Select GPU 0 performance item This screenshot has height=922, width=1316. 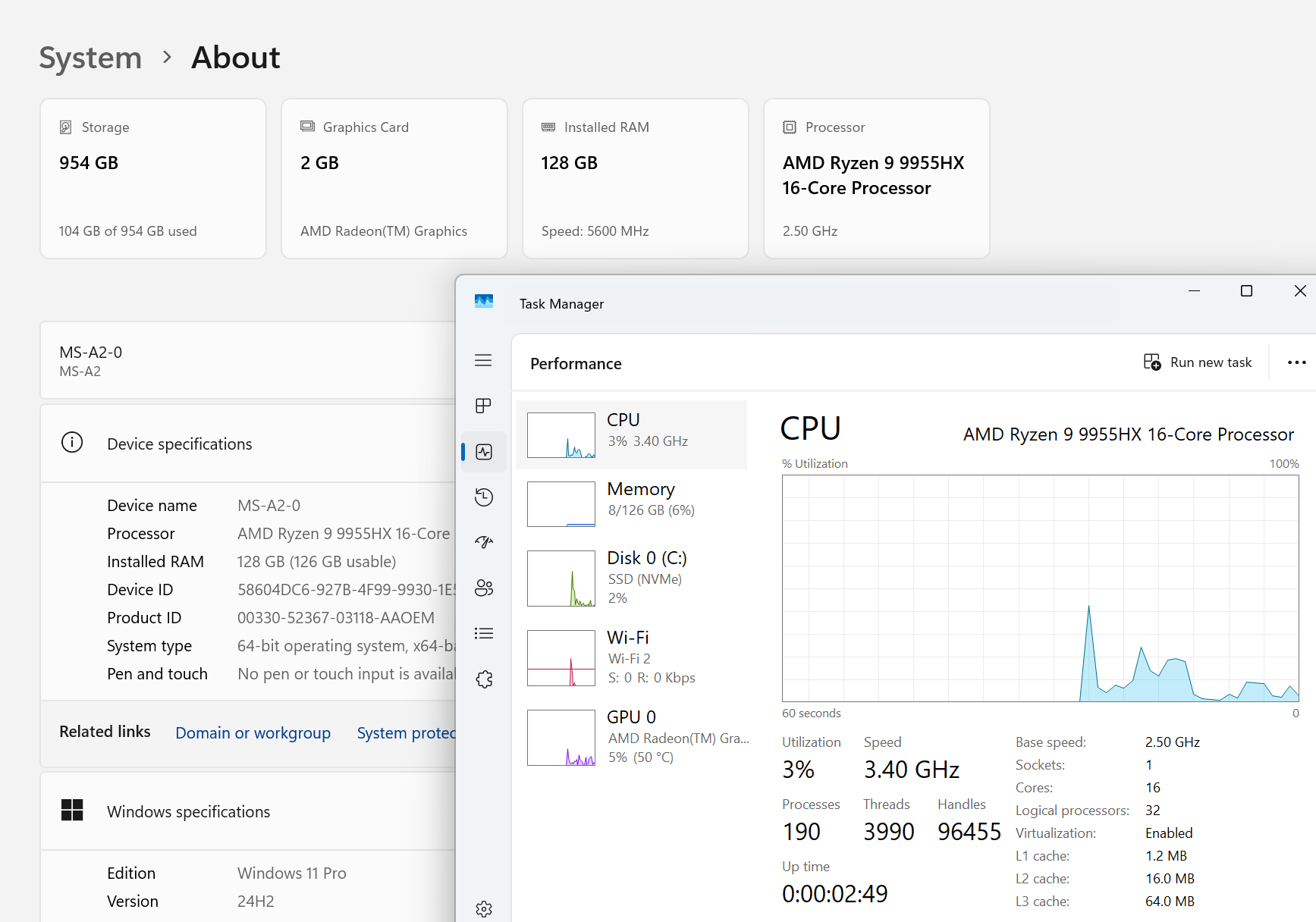coord(631,737)
